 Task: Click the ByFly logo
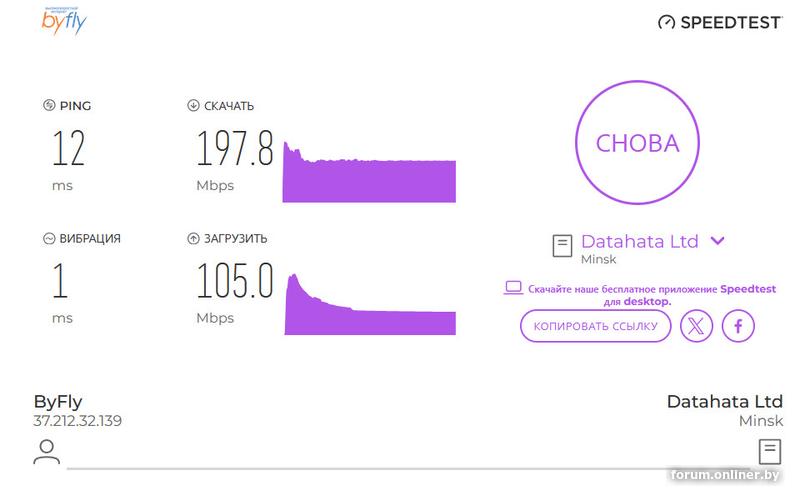click(64, 21)
